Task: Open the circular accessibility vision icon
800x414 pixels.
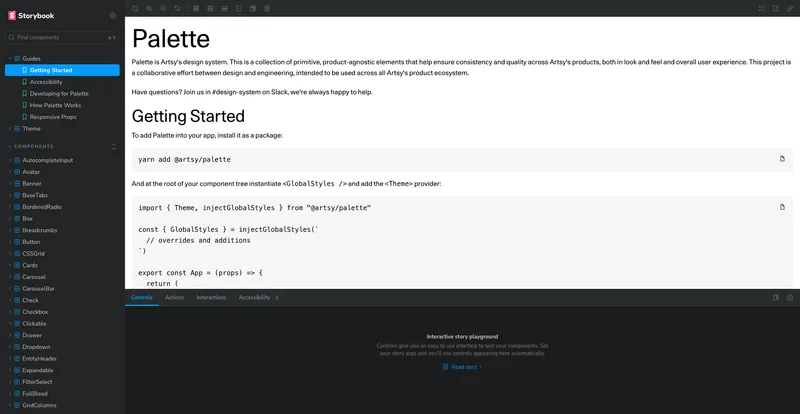Action: coord(267,8)
